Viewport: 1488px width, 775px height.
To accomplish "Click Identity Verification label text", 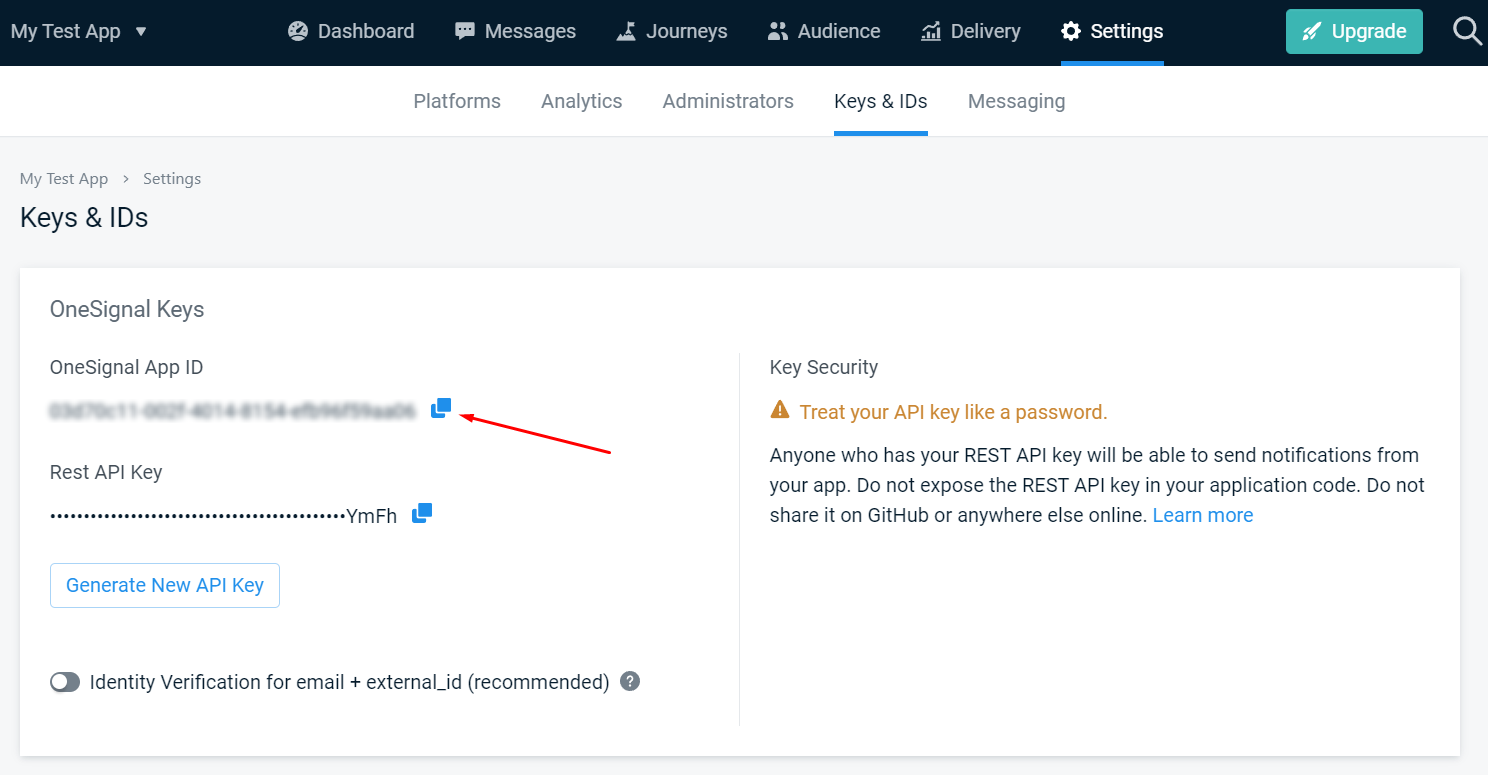I will click(350, 682).
